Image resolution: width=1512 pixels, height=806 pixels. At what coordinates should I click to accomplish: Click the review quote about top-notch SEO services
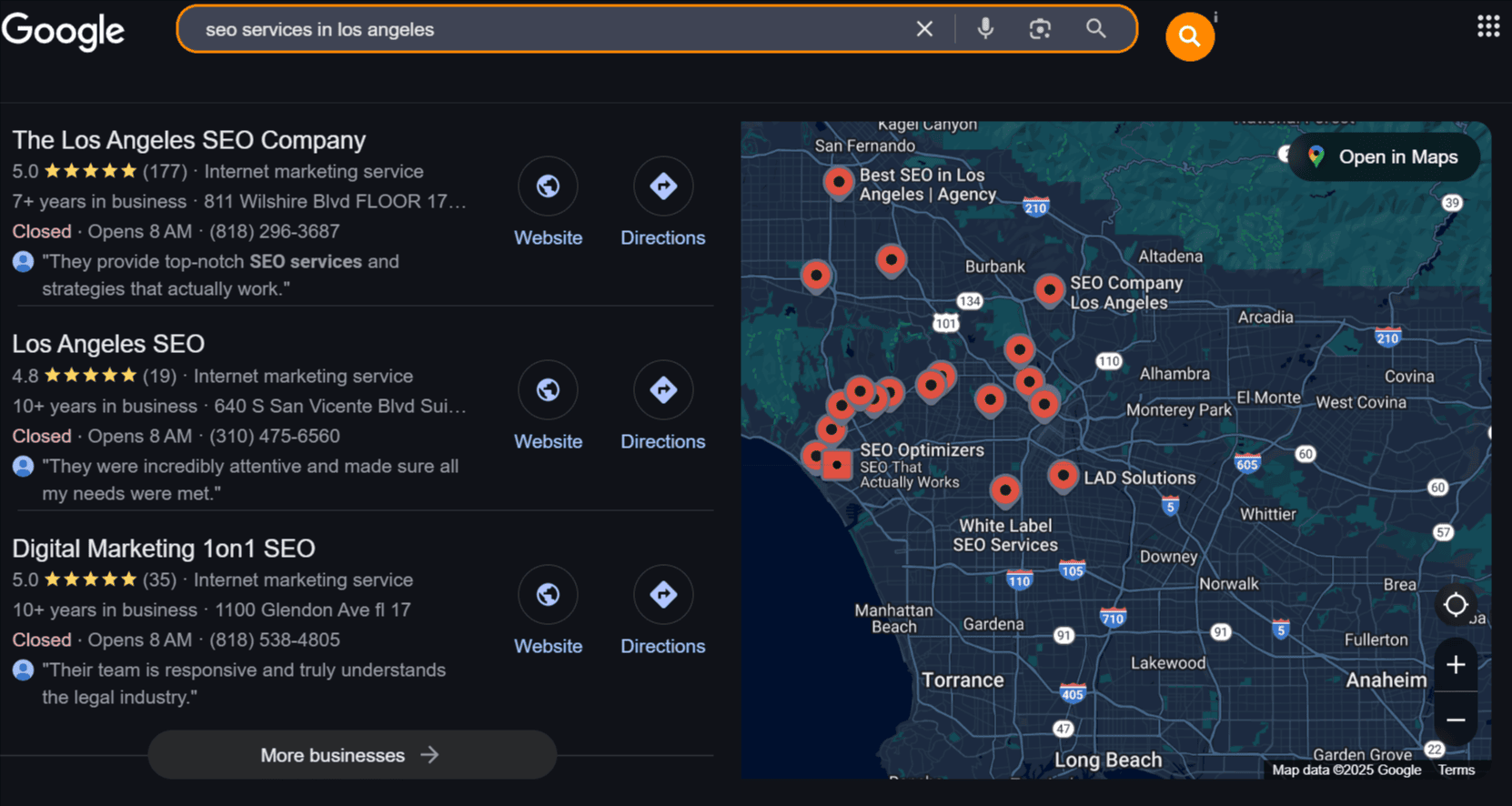220,275
